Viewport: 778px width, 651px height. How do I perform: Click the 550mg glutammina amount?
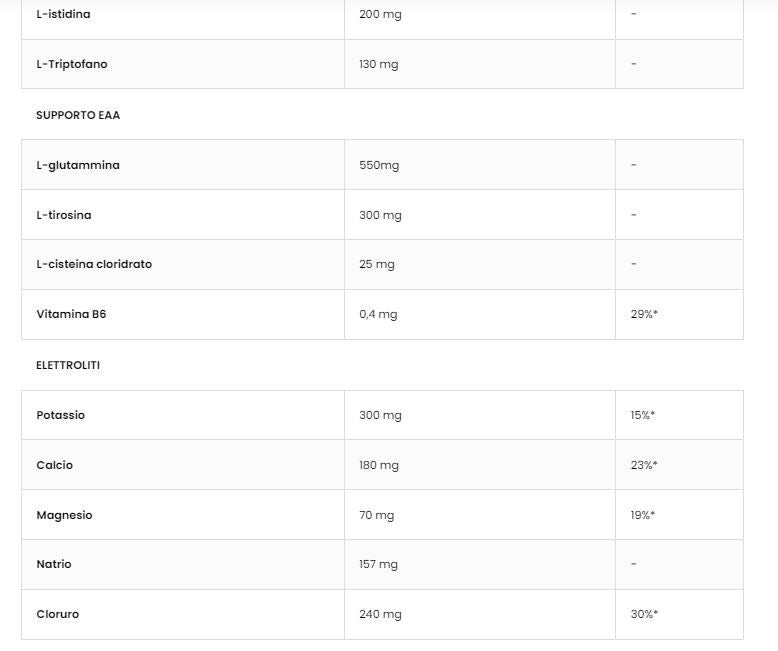click(379, 165)
